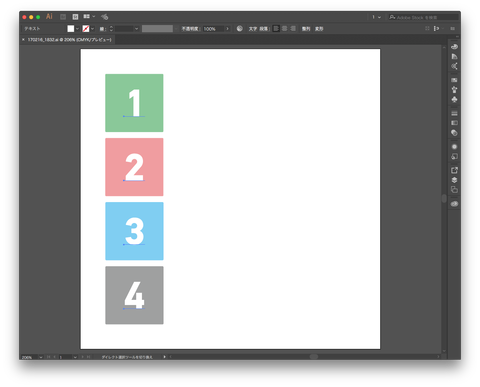Open the Stroke panel lines icon
The image size is (480, 387).
(454, 113)
